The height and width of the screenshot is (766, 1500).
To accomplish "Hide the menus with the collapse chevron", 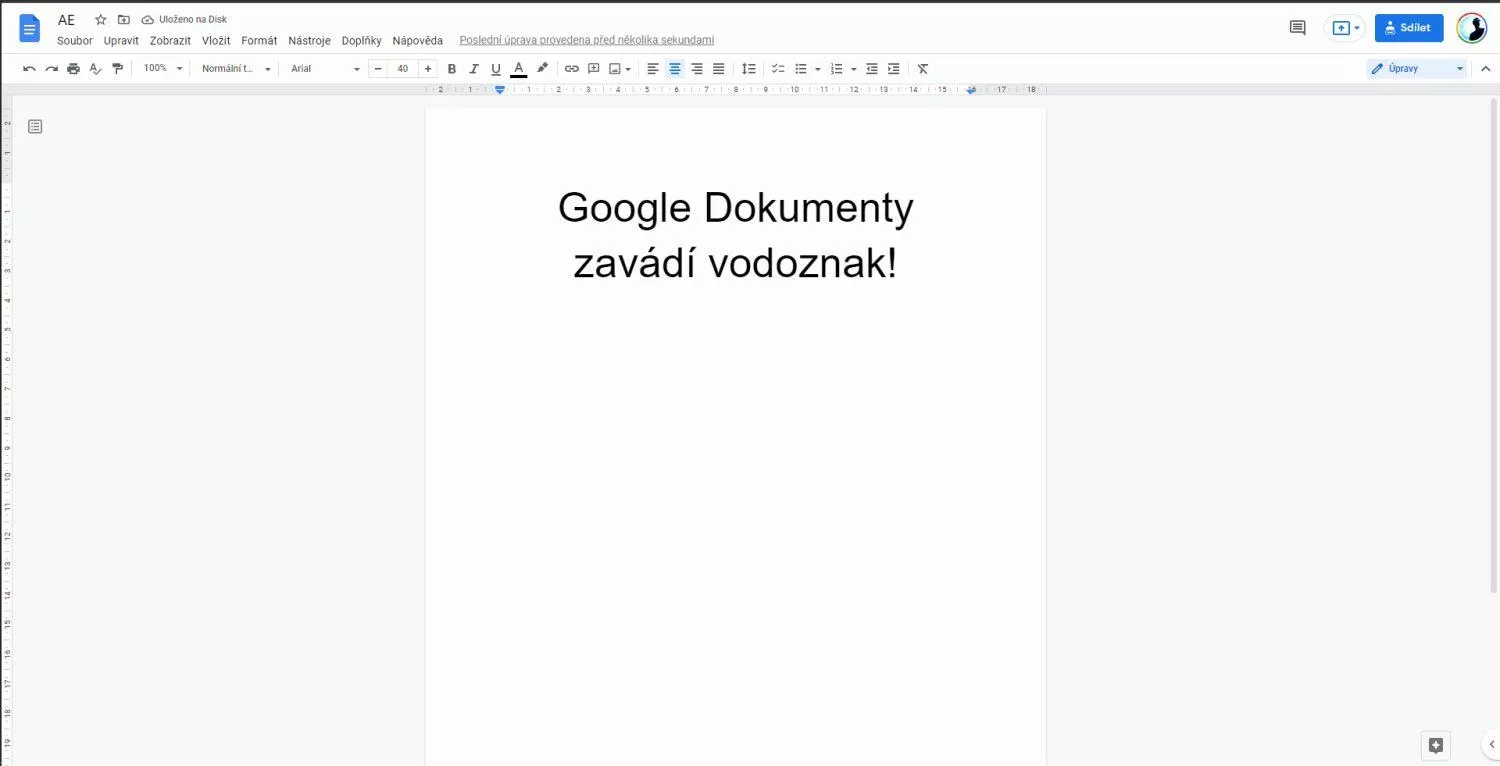I will [1485, 69].
